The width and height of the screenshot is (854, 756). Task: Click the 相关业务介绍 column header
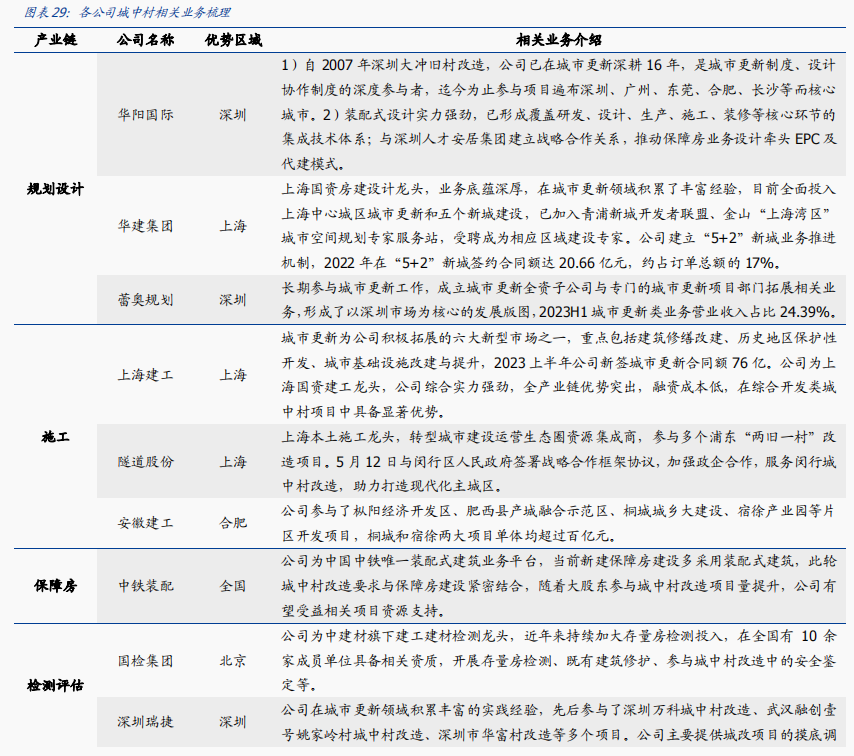(558, 40)
